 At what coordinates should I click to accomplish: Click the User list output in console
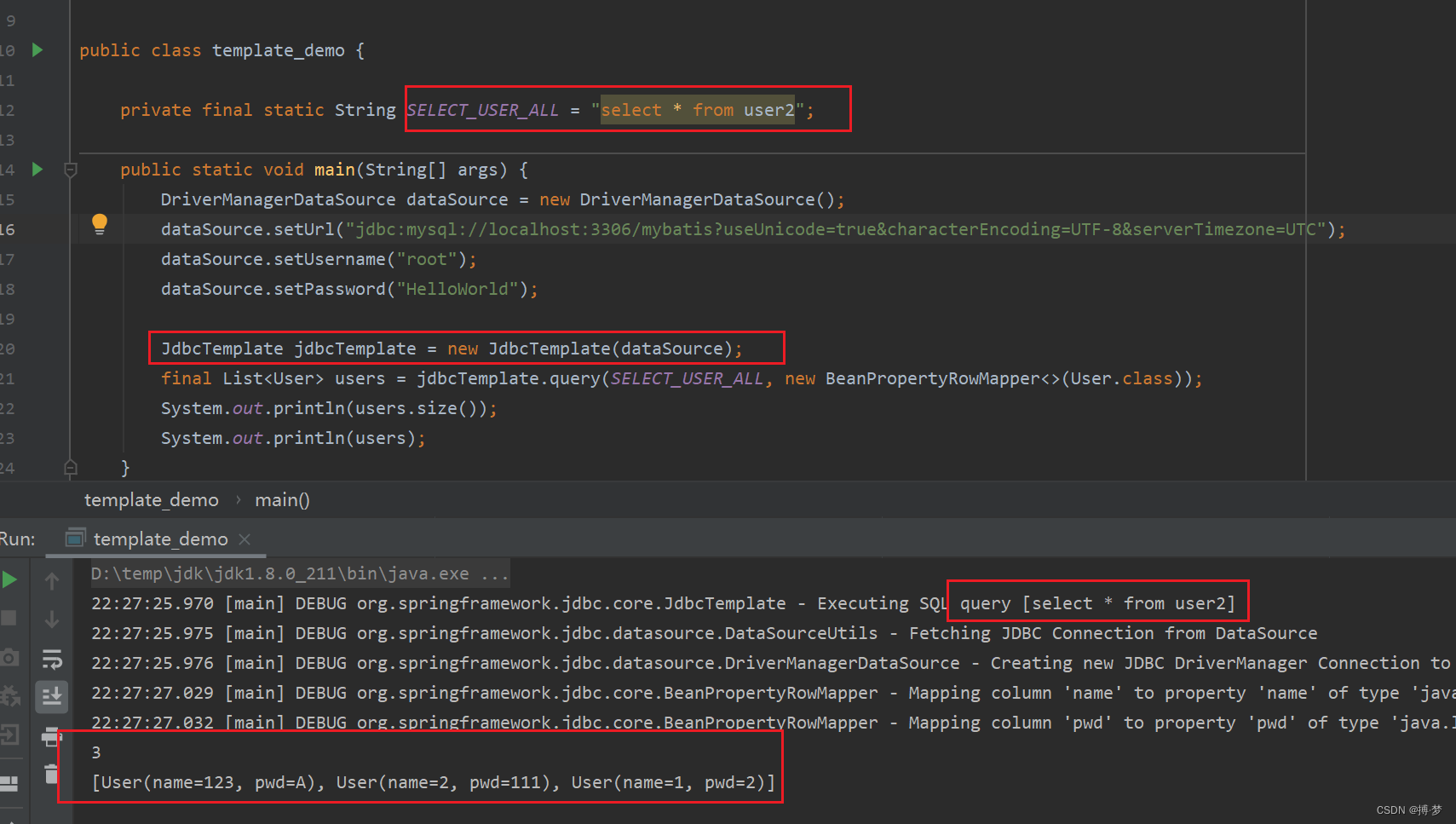[x=434, y=782]
